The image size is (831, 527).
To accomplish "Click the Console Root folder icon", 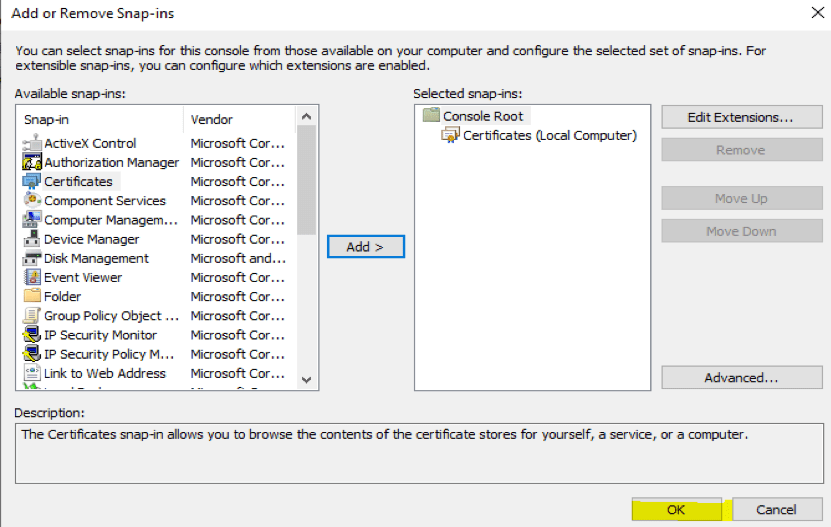I will [431, 116].
